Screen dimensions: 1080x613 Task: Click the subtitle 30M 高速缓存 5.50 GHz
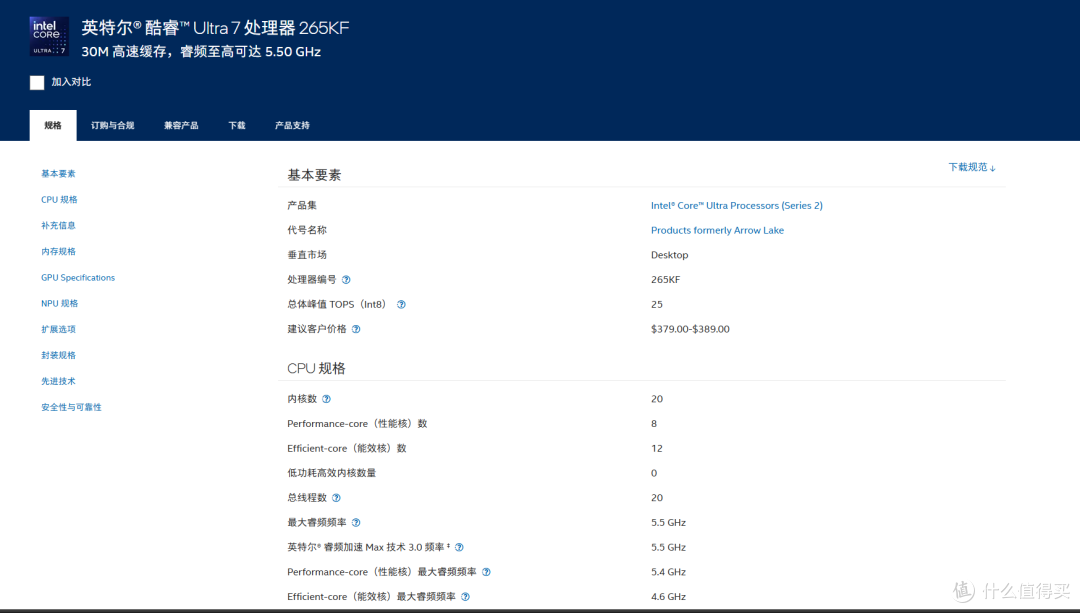pos(201,52)
